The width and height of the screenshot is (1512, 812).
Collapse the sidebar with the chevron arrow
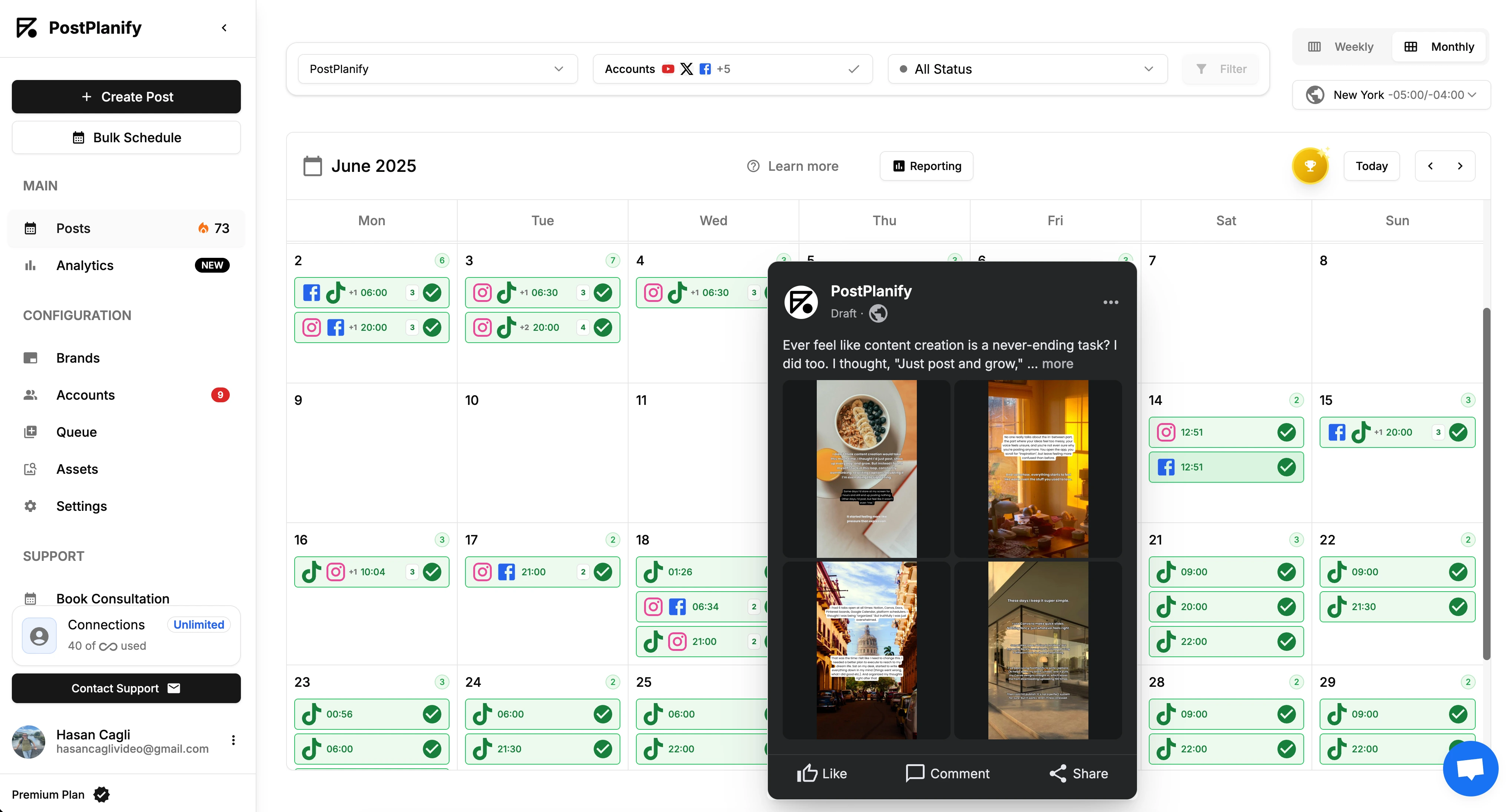(x=224, y=27)
